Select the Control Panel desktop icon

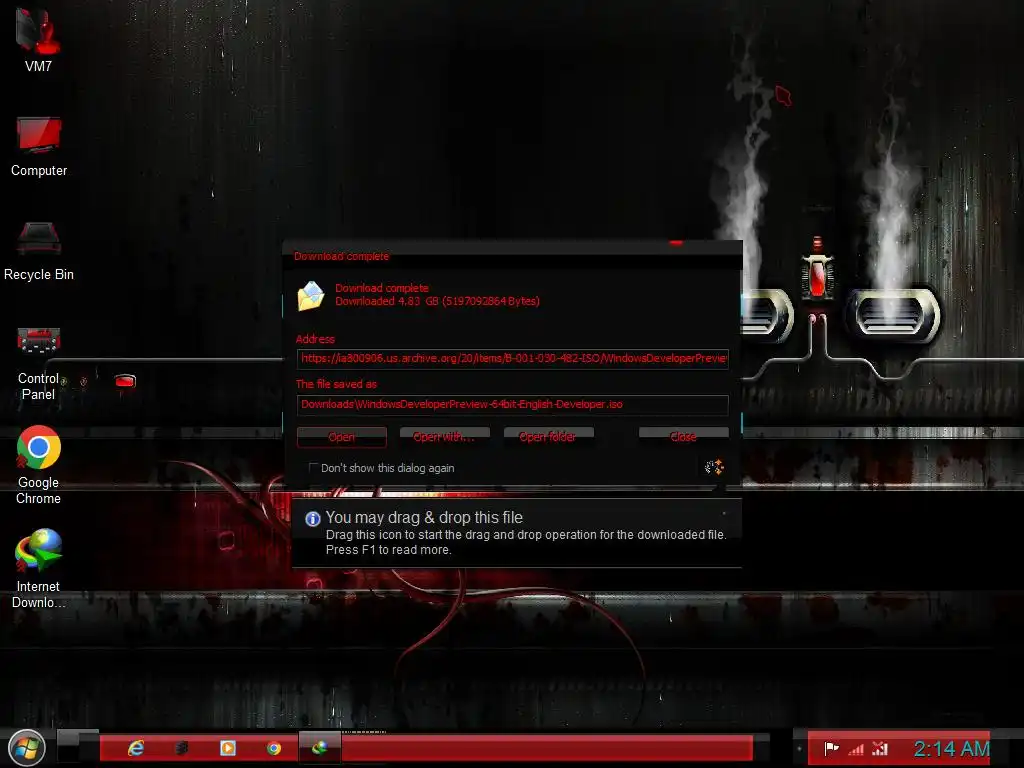click(x=38, y=363)
